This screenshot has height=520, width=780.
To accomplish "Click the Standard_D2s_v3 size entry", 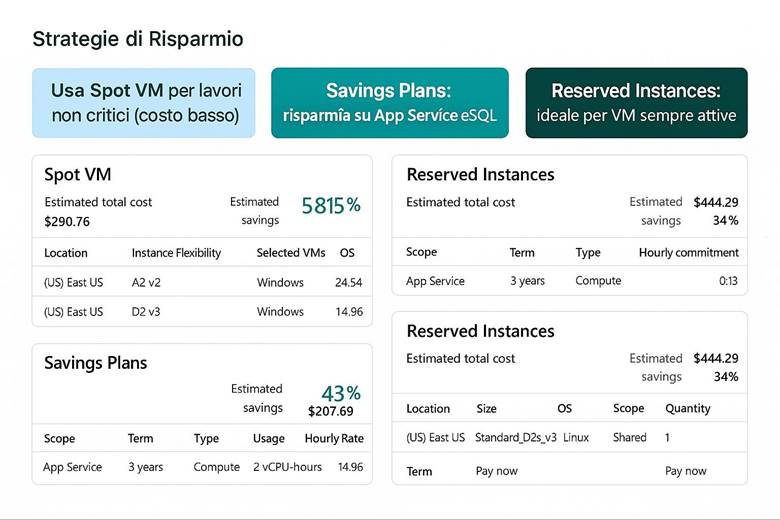I will (x=516, y=437).
